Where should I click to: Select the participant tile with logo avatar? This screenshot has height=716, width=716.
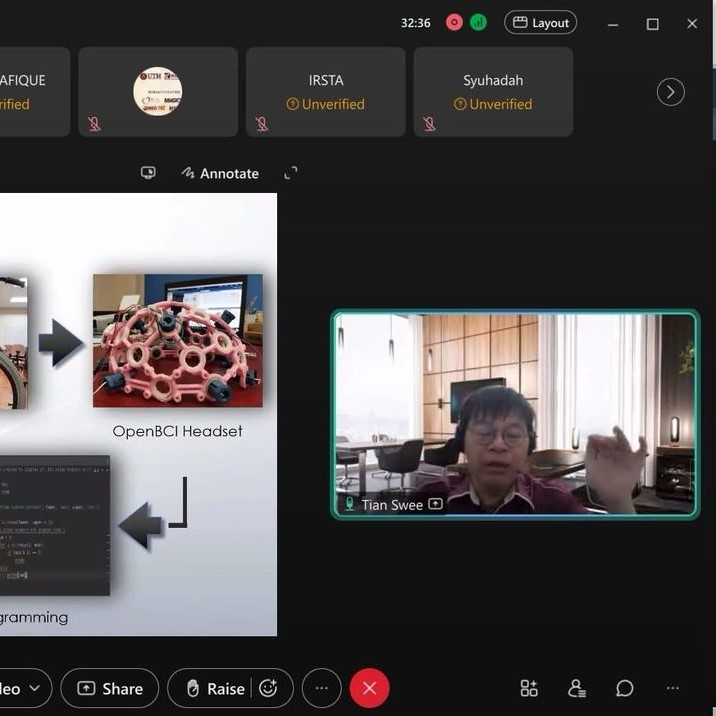(x=158, y=92)
